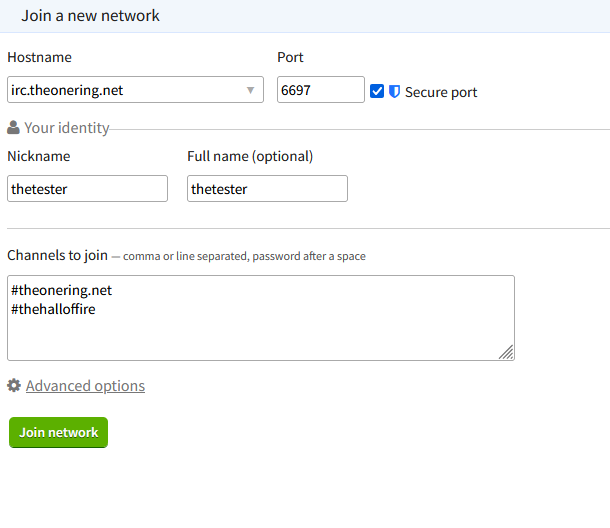This screenshot has width=610, height=528.
Task: Click inside the Channels to join textarea
Action: click(x=261, y=318)
